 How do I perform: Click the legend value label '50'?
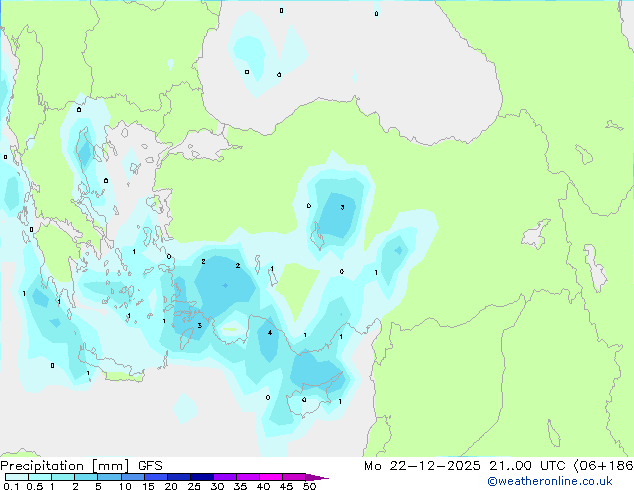pos(309,486)
